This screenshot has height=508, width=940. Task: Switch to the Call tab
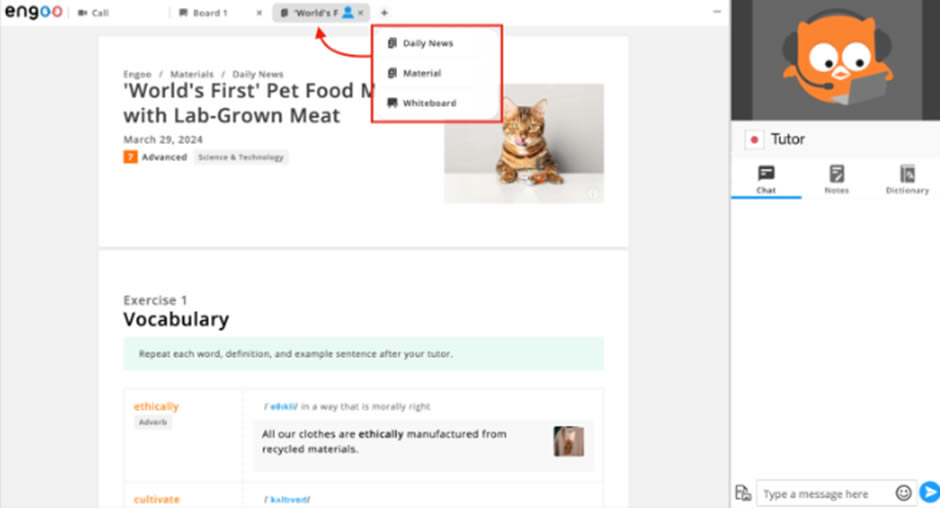(x=93, y=13)
